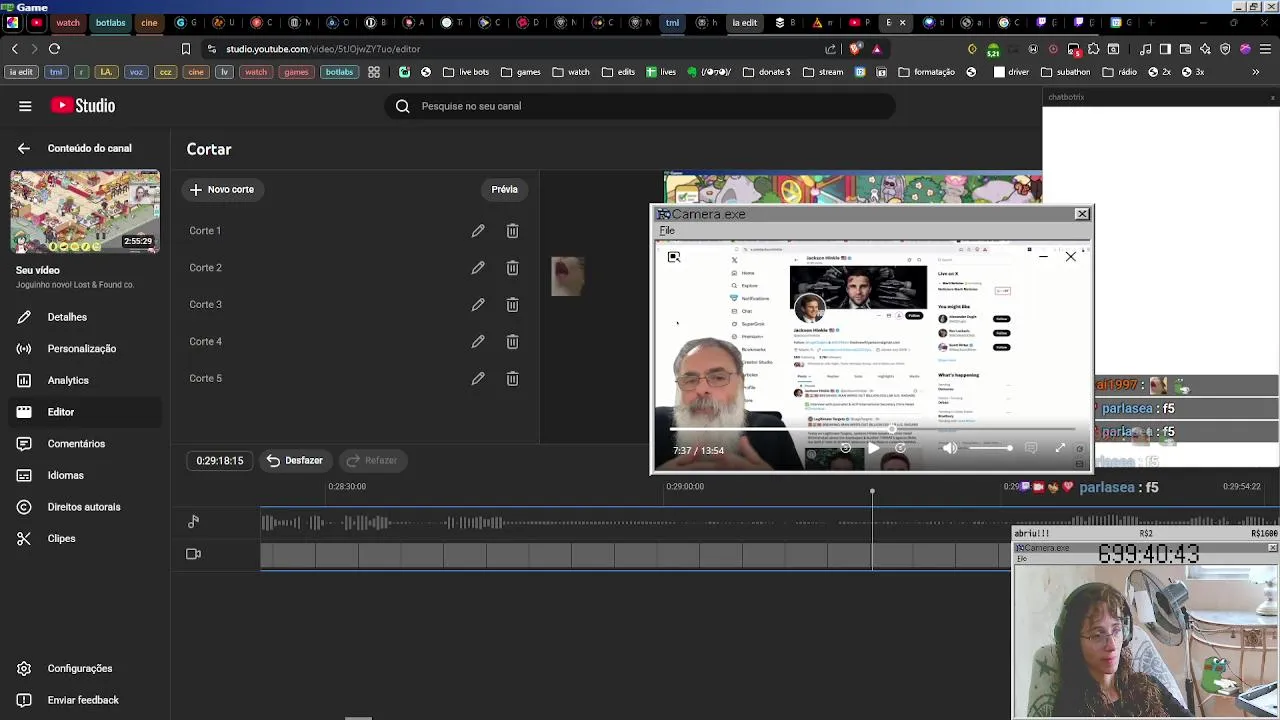Delete Corte 2 with the trash icon
The height and width of the screenshot is (720, 1280).
pos(512,268)
